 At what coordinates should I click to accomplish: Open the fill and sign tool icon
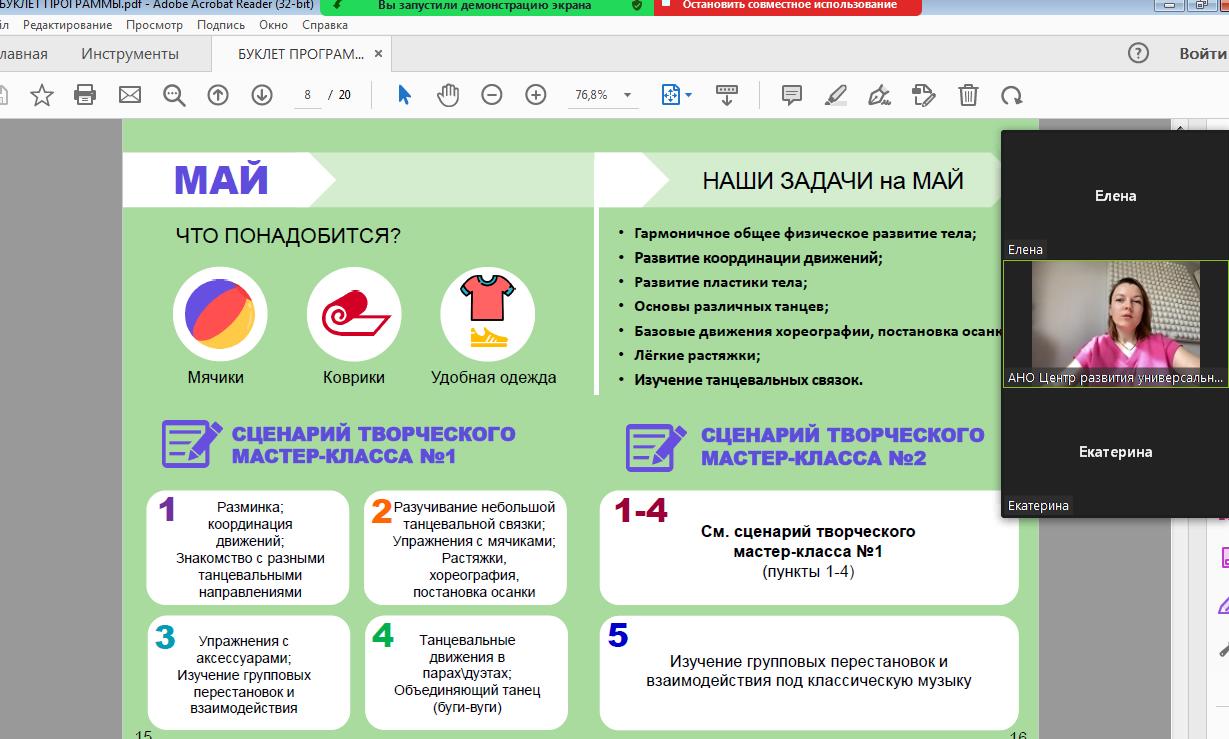[x=924, y=95]
